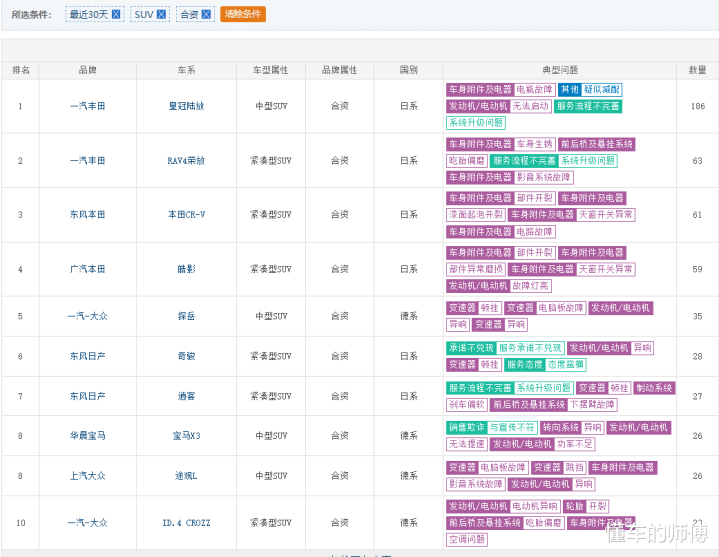Click the count 63 for RAV4荣放
Image resolution: width=719 pixels, height=557 pixels.
click(x=697, y=160)
